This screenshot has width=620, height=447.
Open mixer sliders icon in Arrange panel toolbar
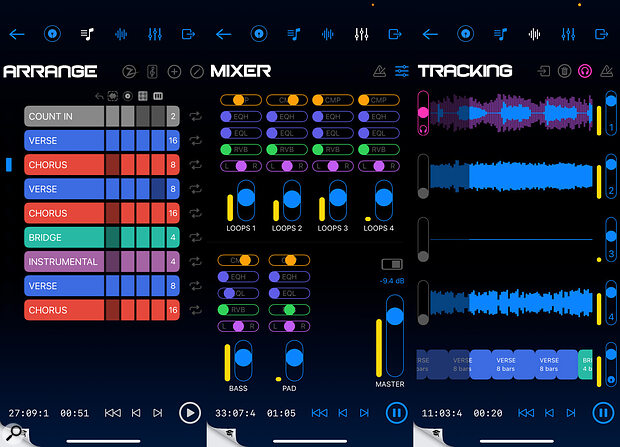tap(155, 34)
